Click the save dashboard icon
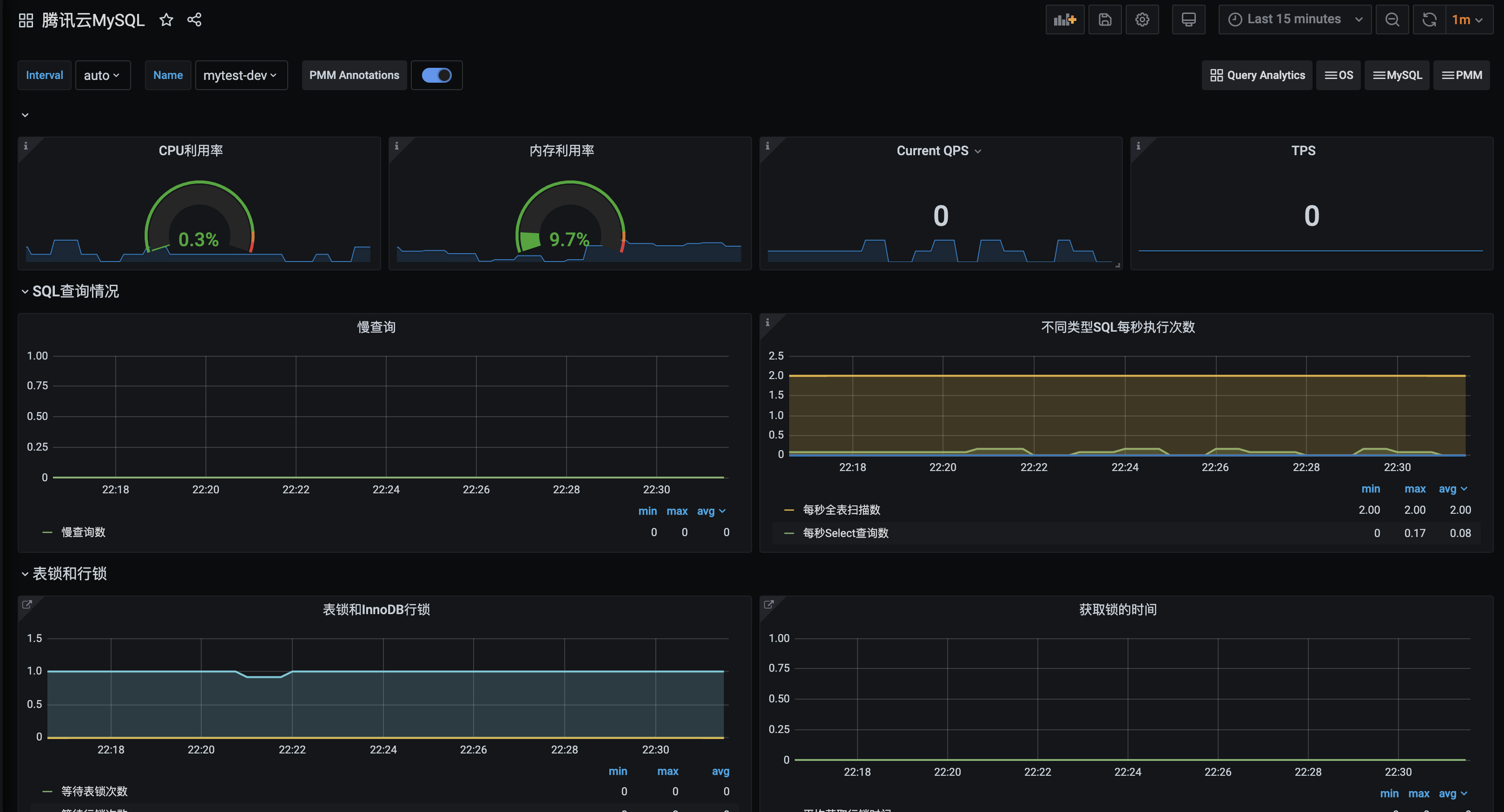This screenshot has width=1504, height=812. point(1105,20)
